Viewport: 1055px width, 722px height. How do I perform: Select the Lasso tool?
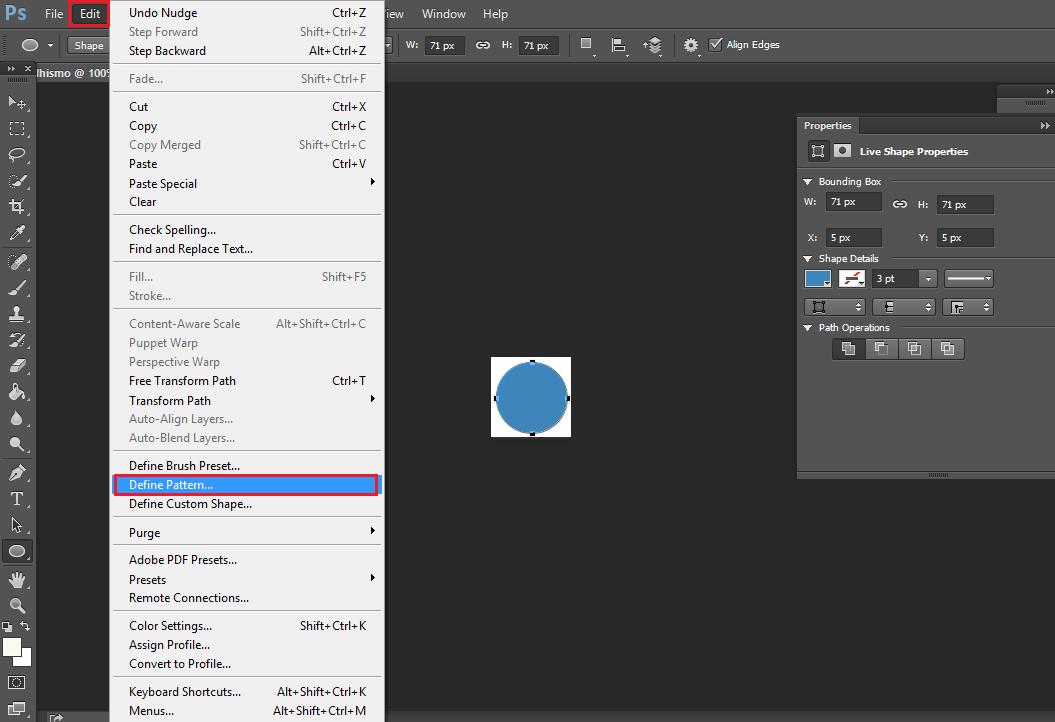coord(17,154)
